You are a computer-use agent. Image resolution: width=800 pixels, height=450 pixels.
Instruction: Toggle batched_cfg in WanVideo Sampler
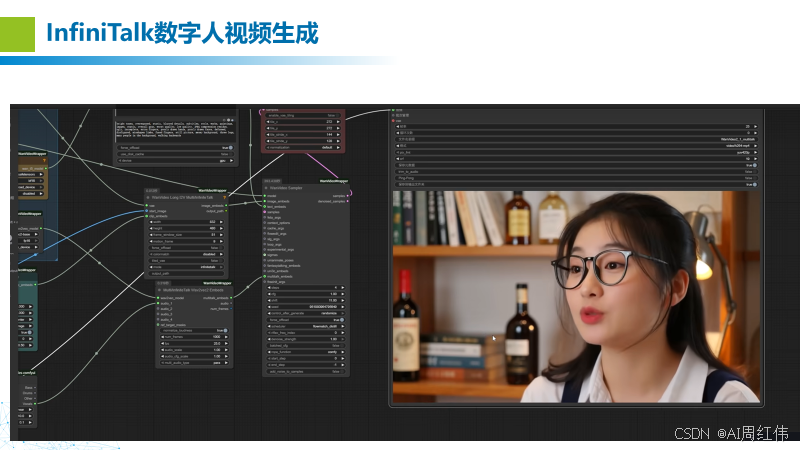(x=305, y=345)
